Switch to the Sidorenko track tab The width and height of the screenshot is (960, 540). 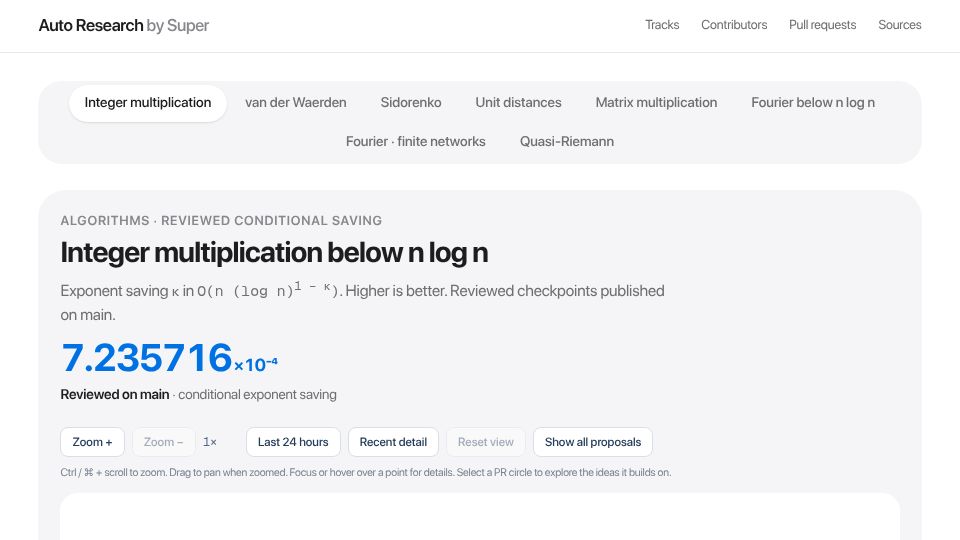click(411, 103)
